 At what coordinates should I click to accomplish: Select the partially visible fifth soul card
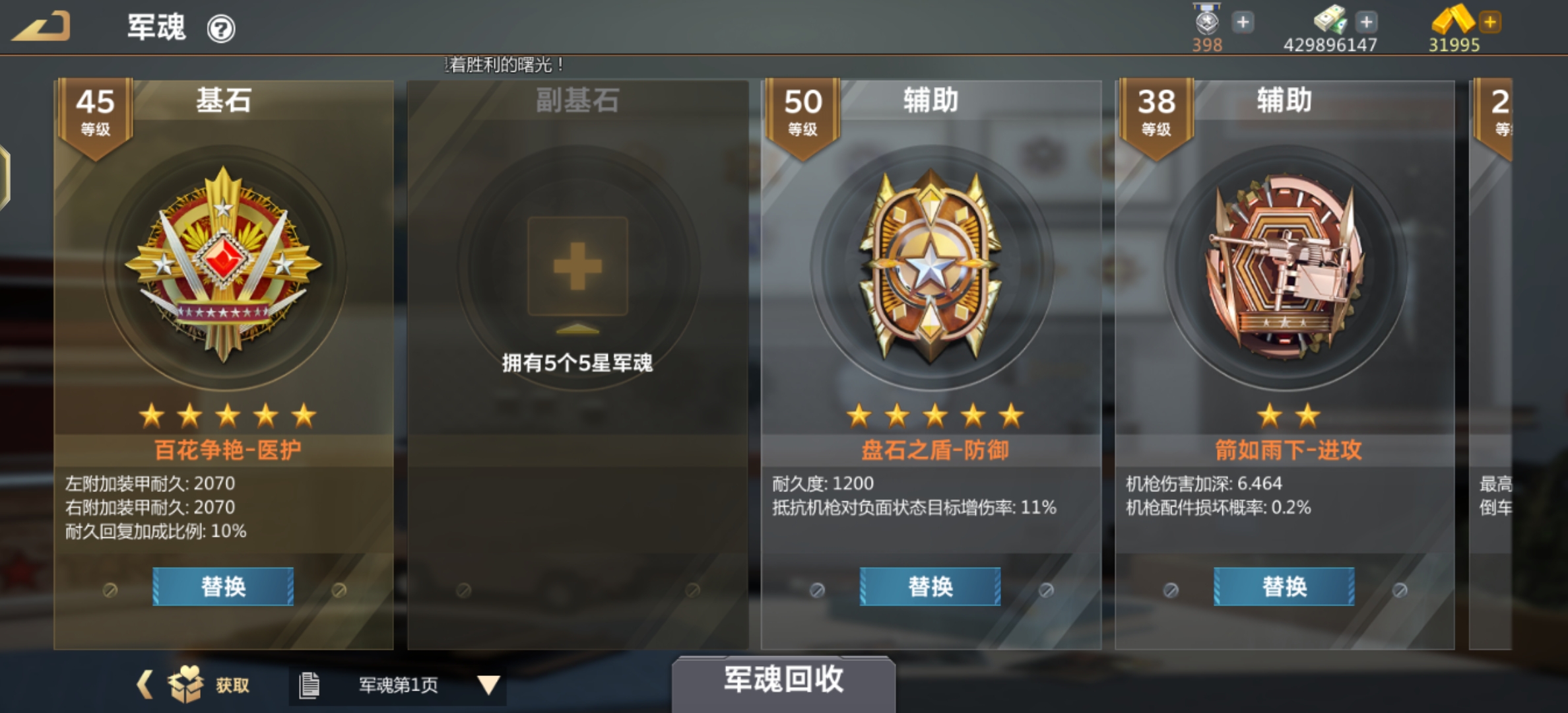[x=1491, y=363]
